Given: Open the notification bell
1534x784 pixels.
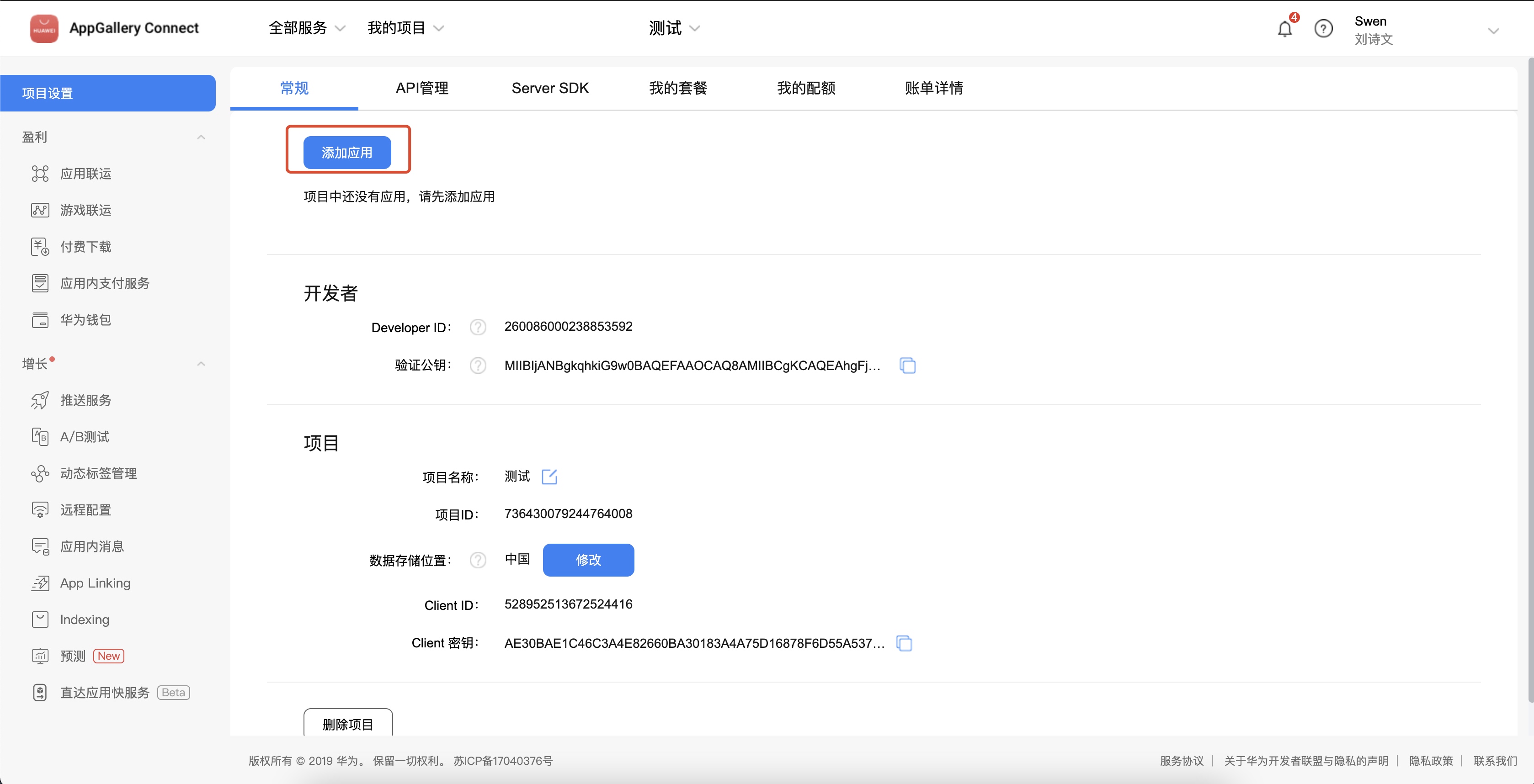Looking at the screenshot, I should coord(1284,29).
